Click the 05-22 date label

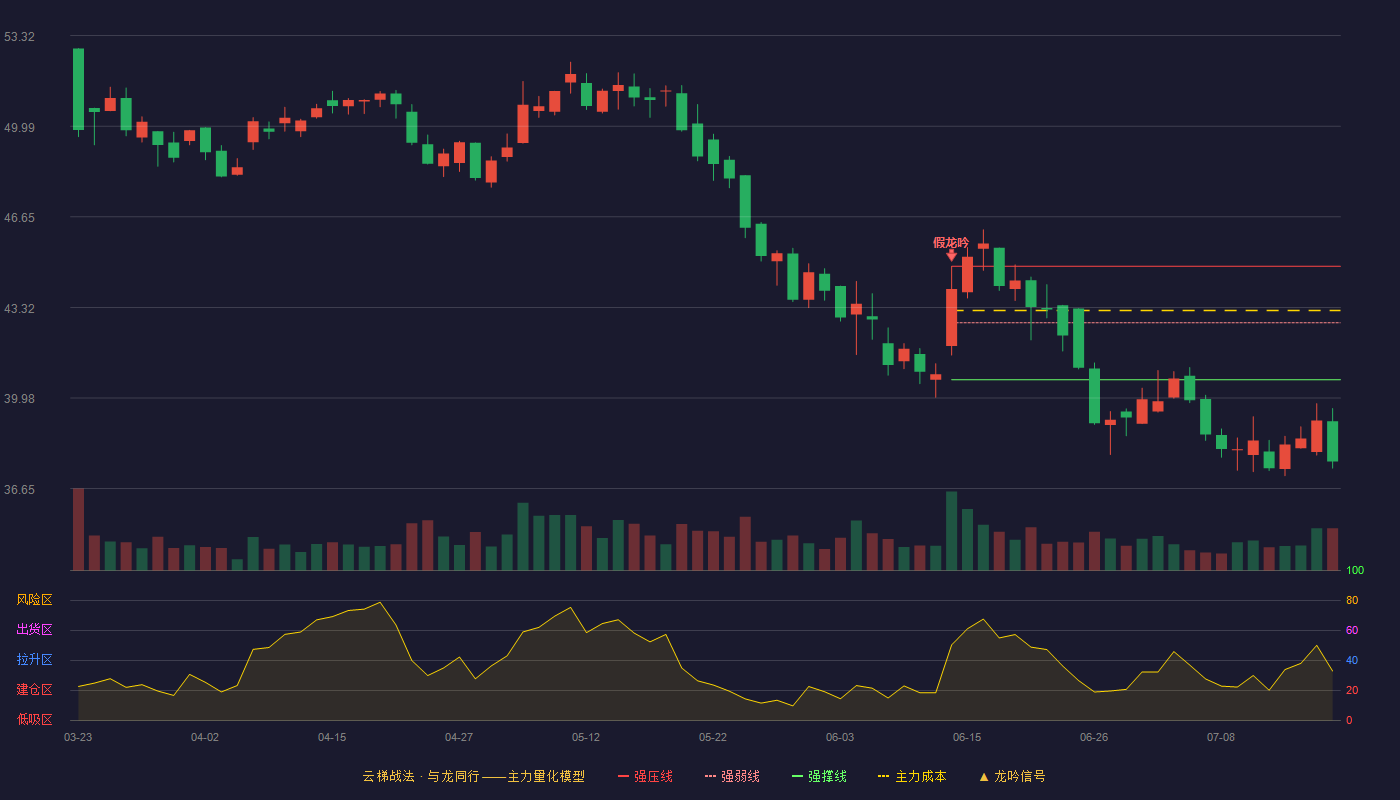click(713, 737)
